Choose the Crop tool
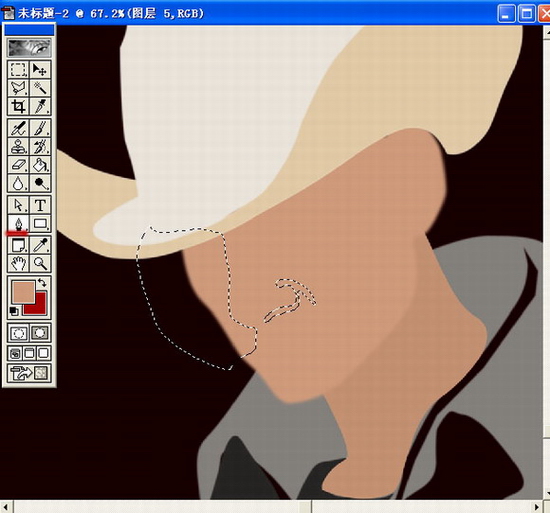 click(x=18, y=106)
